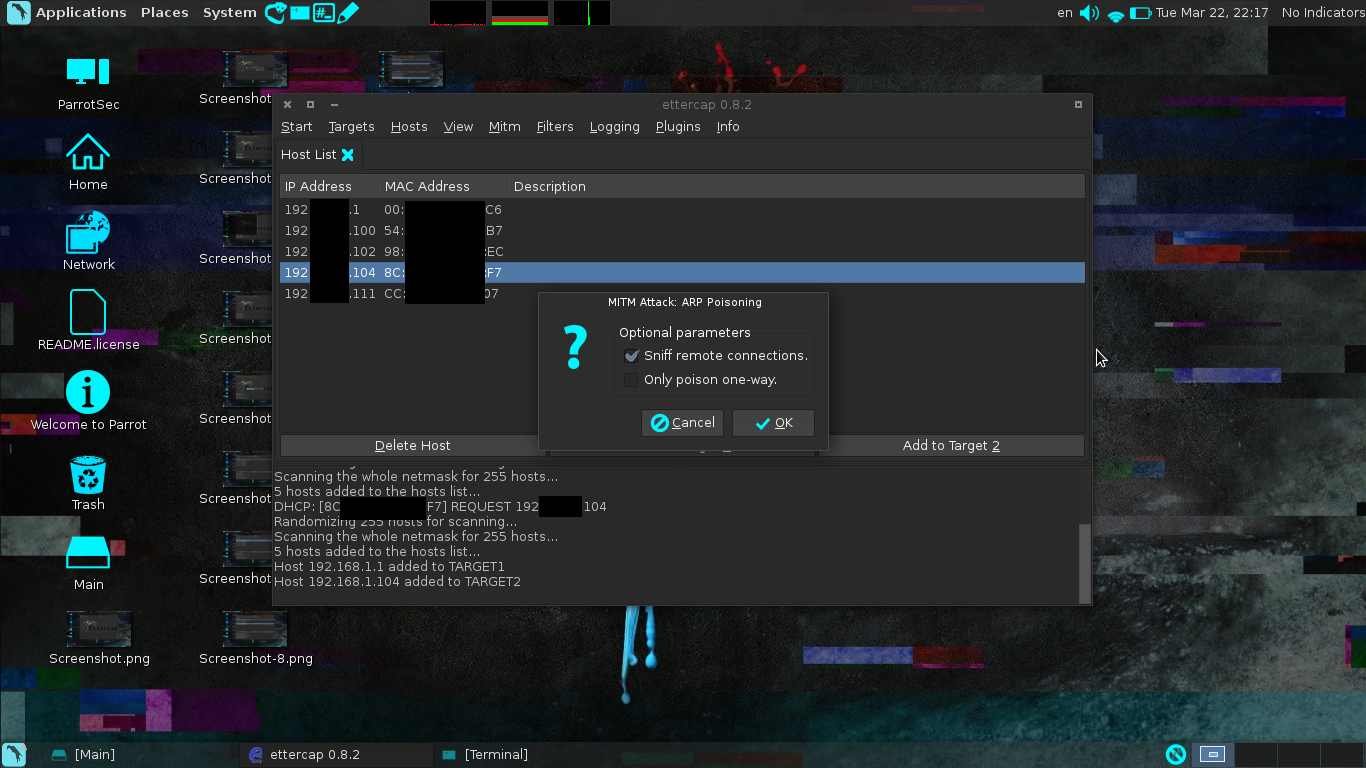Sort hosts by the MAC Address column header
Viewport: 1366px width, 768px height.
click(445, 187)
